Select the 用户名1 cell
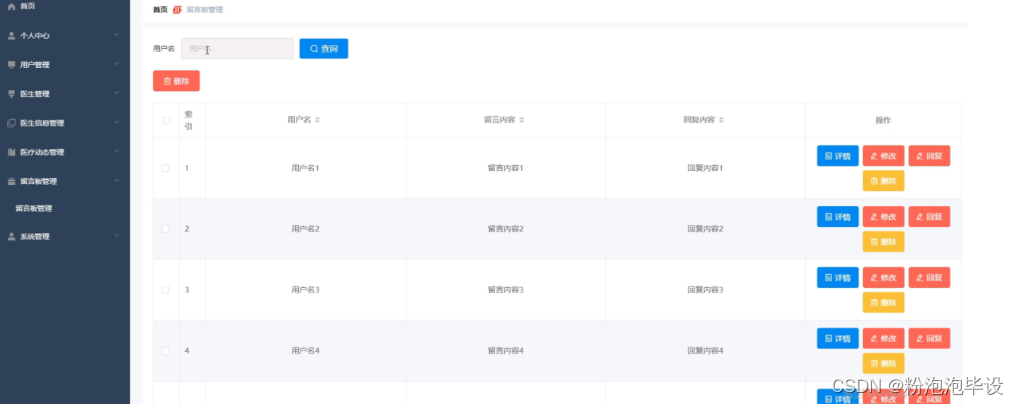The height and width of the screenshot is (405, 1019). coord(305,168)
